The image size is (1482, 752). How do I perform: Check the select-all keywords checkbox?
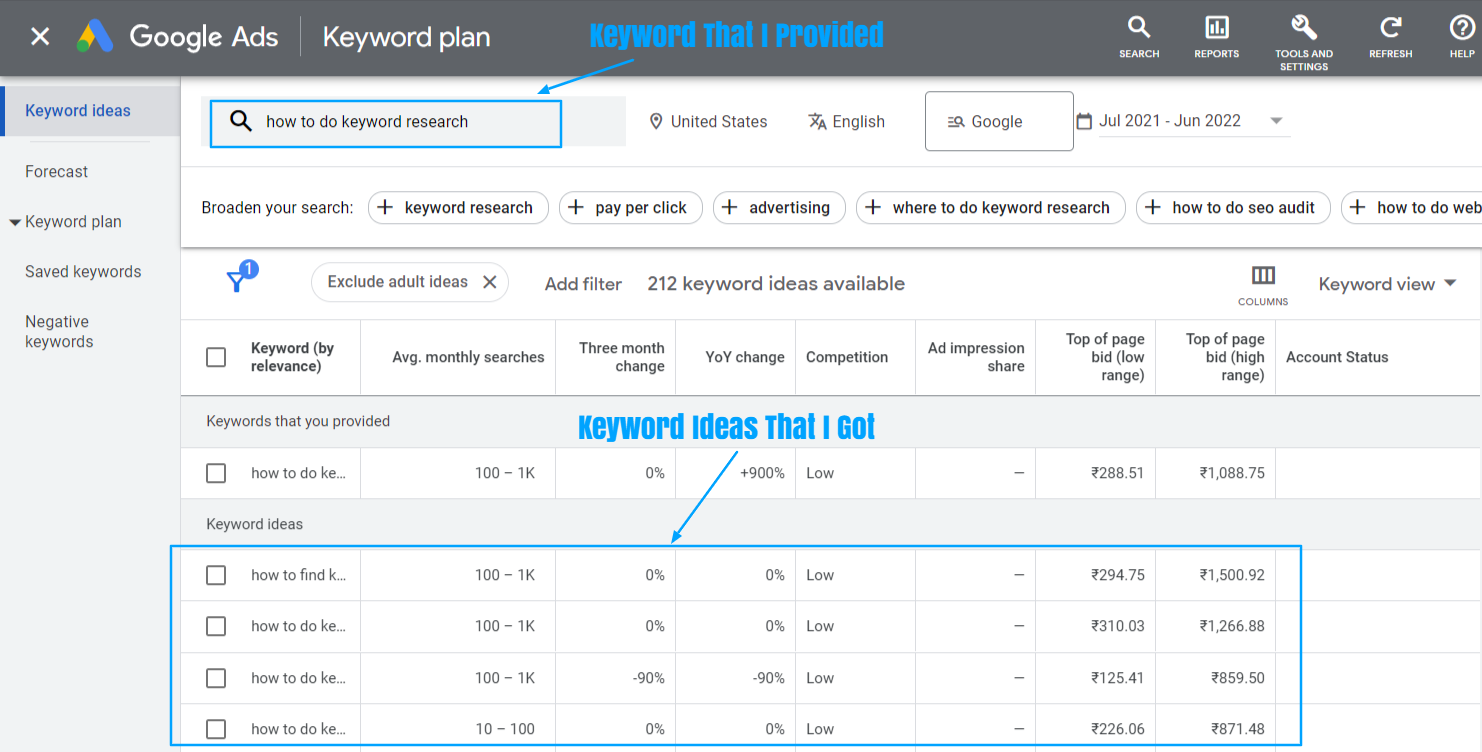tap(216, 357)
